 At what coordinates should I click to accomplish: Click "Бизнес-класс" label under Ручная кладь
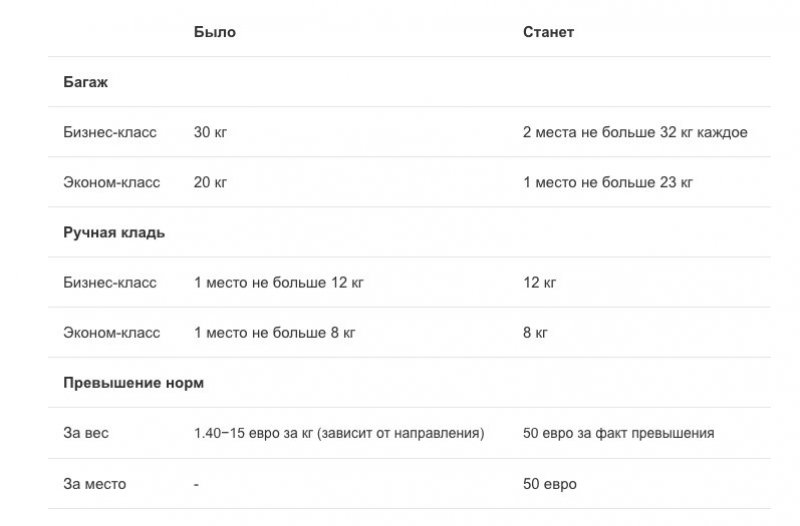110,282
